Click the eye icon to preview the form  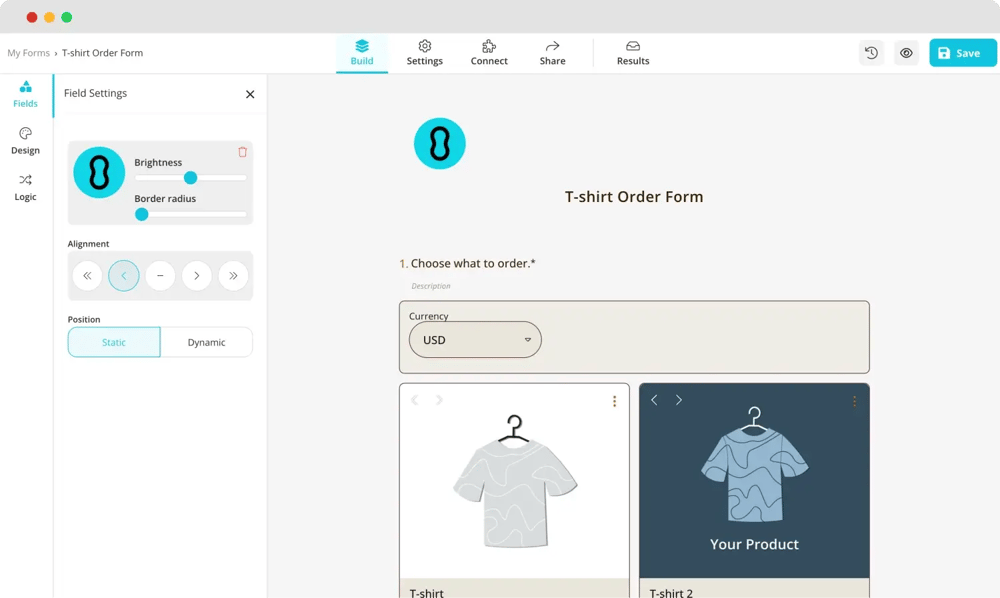pos(906,52)
